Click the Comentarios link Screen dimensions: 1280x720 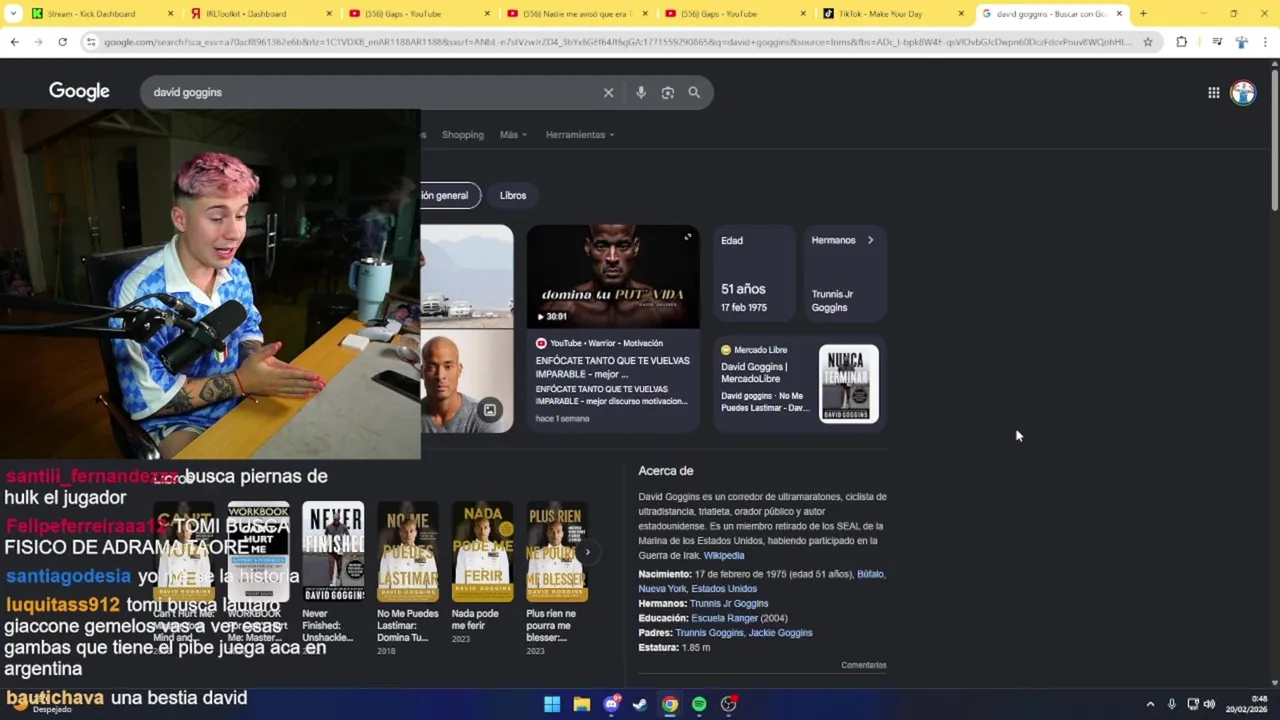click(863, 665)
